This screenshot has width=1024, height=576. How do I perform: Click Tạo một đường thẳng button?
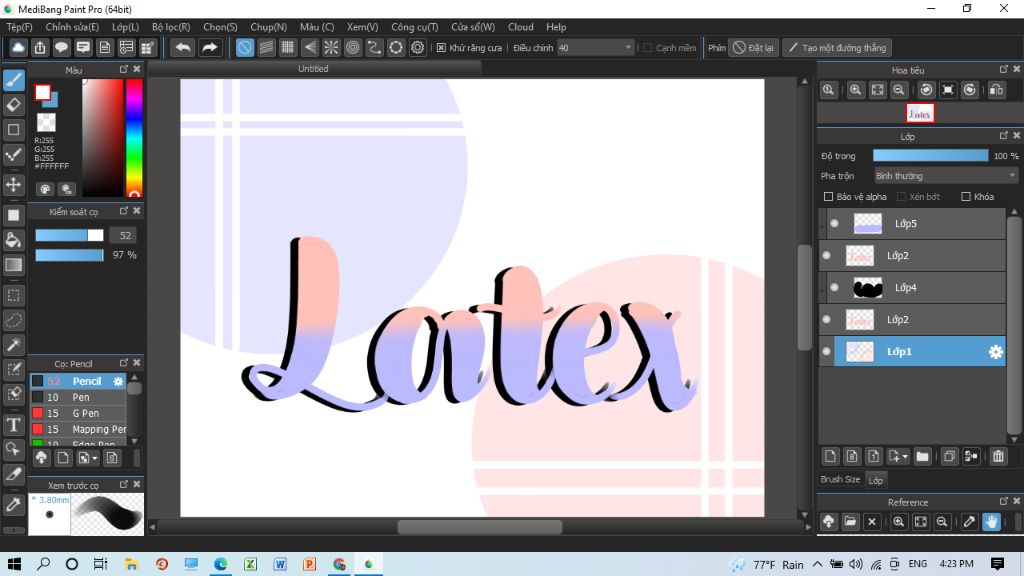coord(837,48)
